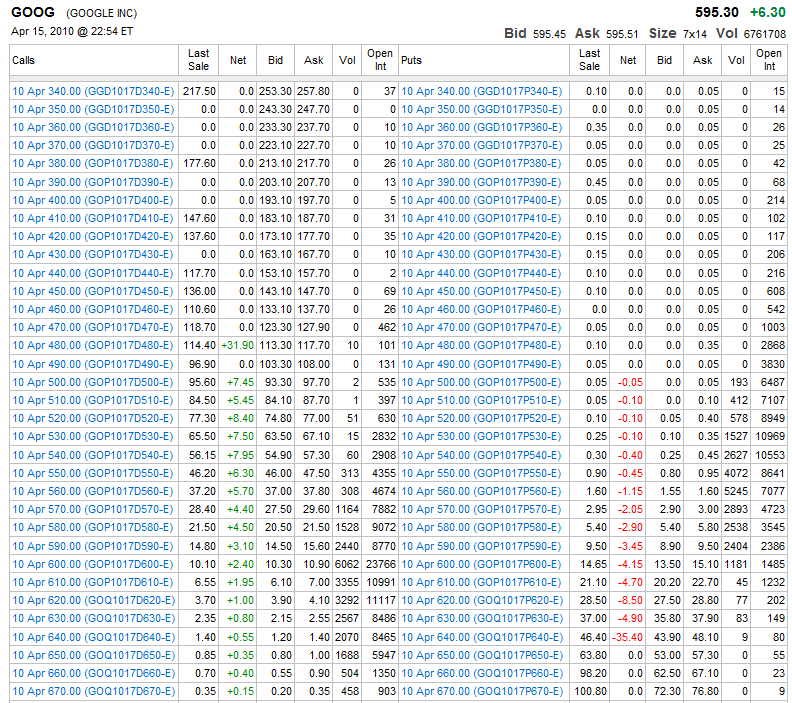
Task: Select the 10 Apr 500.00 put option link
Action: (481, 382)
